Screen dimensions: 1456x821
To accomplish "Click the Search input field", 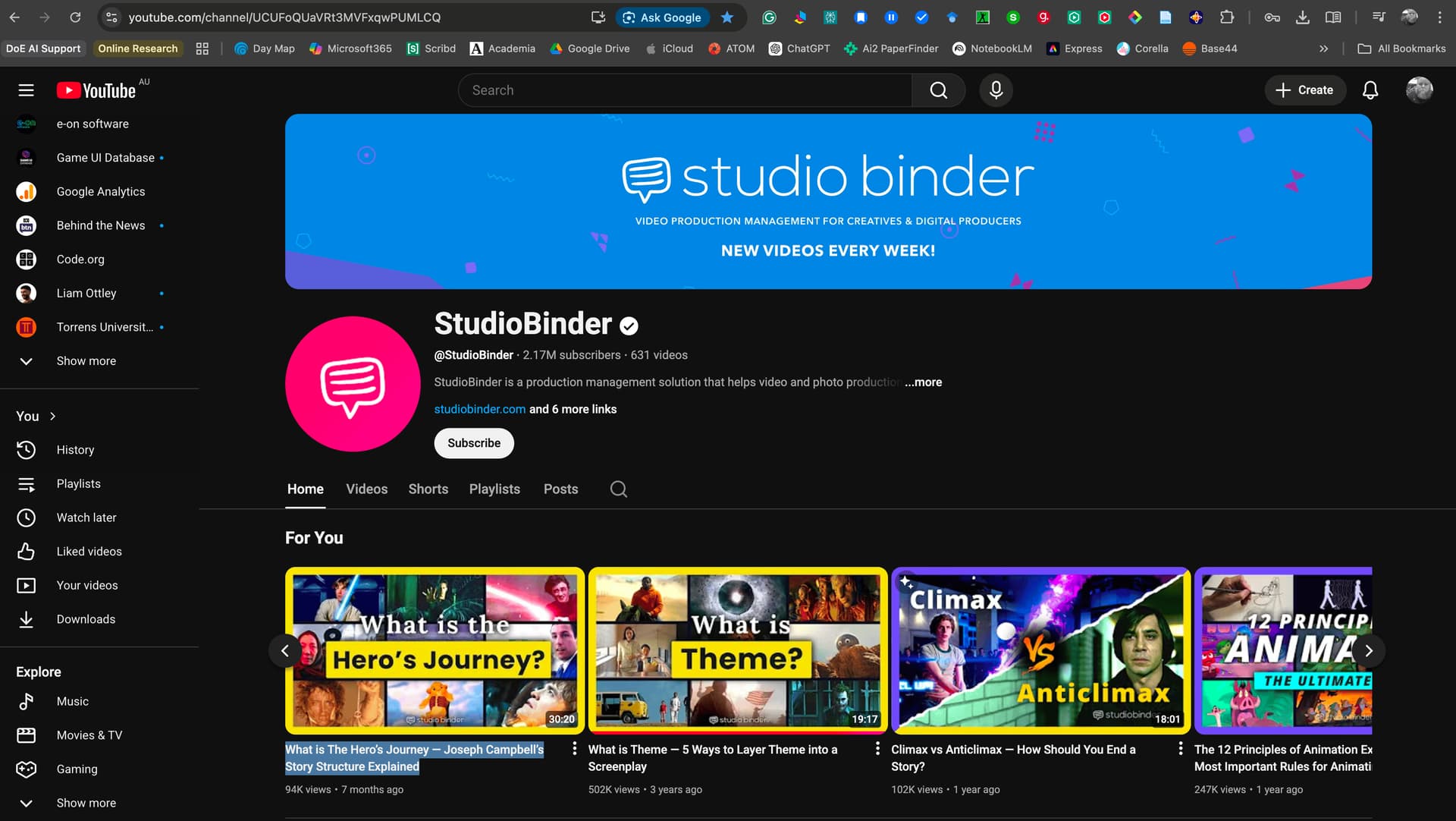I will [682, 90].
